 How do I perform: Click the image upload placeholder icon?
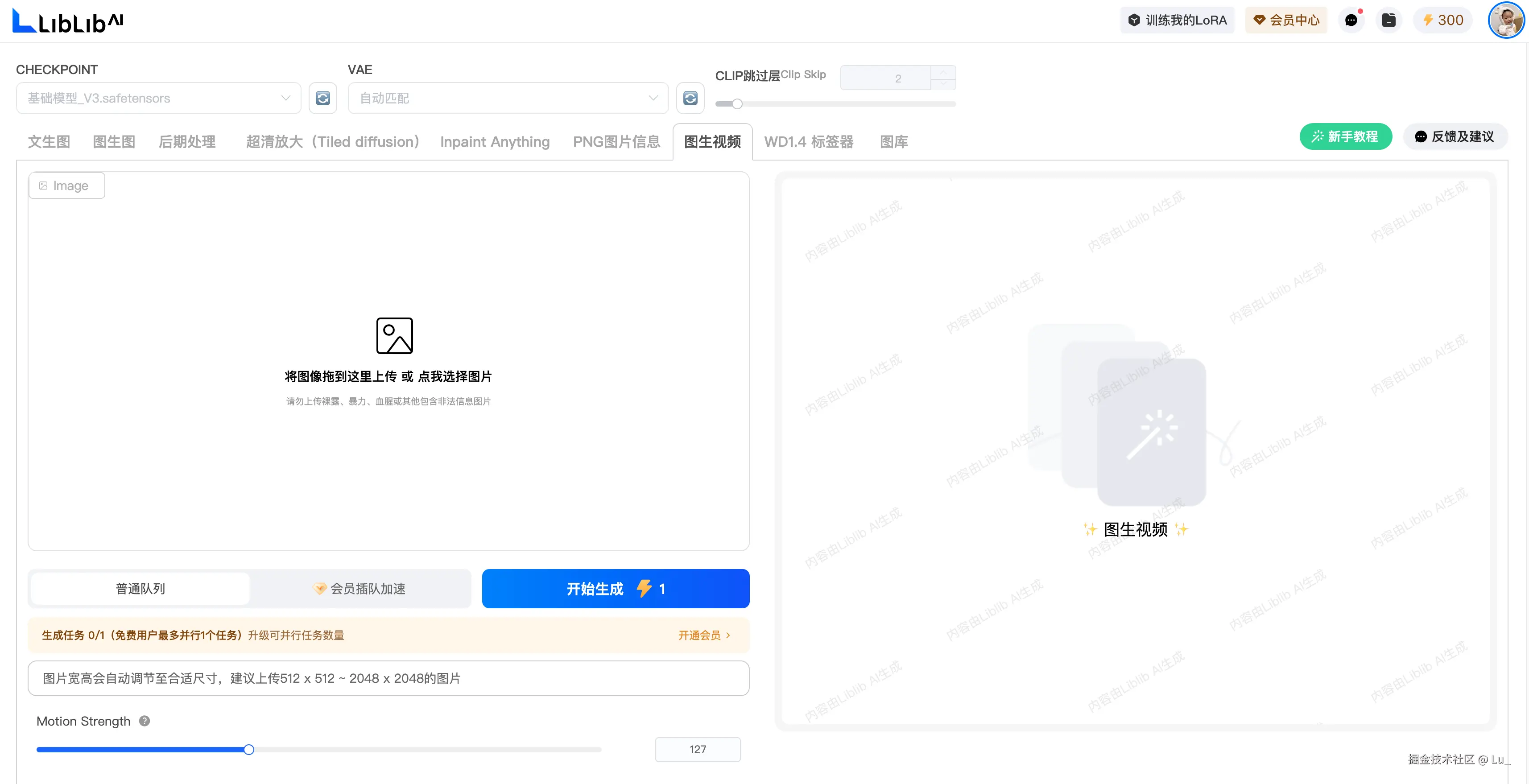(x=394, y=335)
